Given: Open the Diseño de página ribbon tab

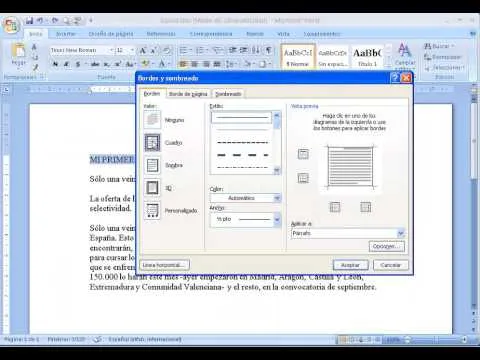Looking at the screenshot, I should [x=111, y=34].
